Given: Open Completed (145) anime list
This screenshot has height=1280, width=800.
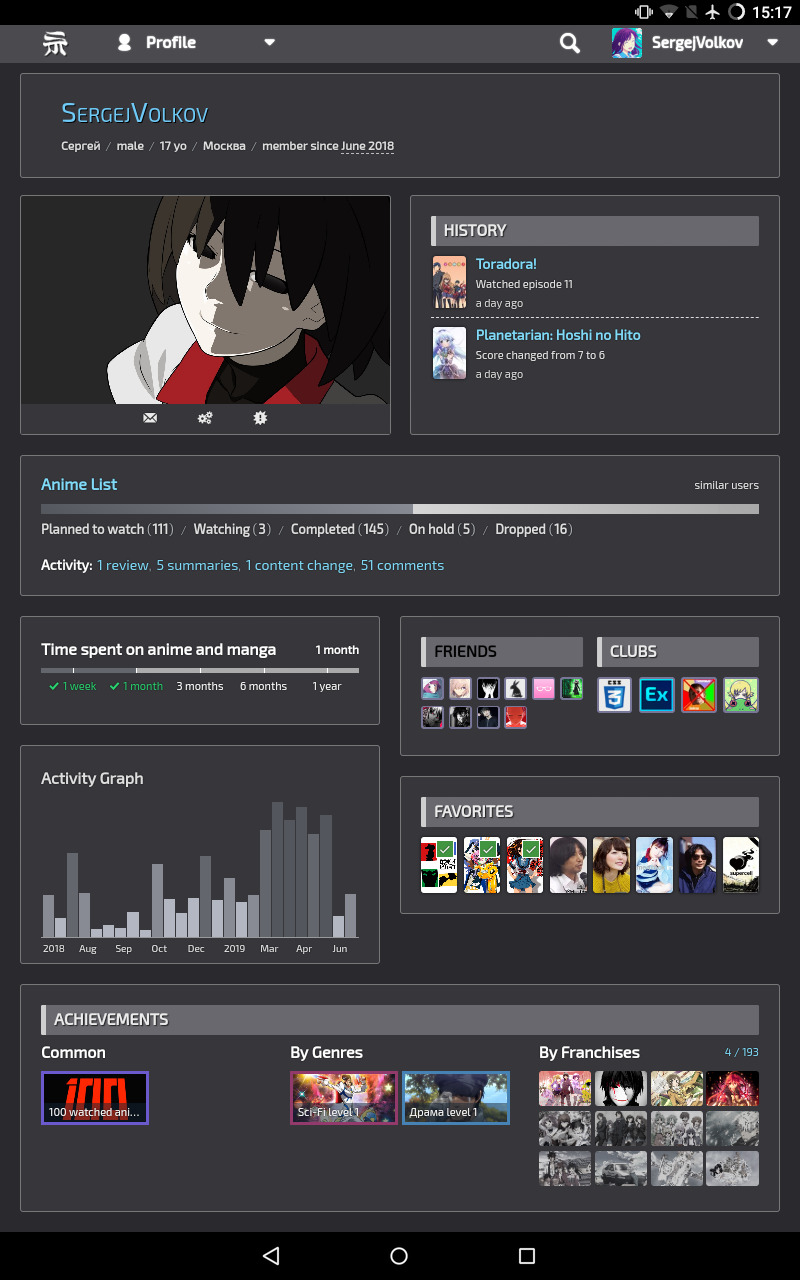Looking at the screenshot, I should (340, 529).
